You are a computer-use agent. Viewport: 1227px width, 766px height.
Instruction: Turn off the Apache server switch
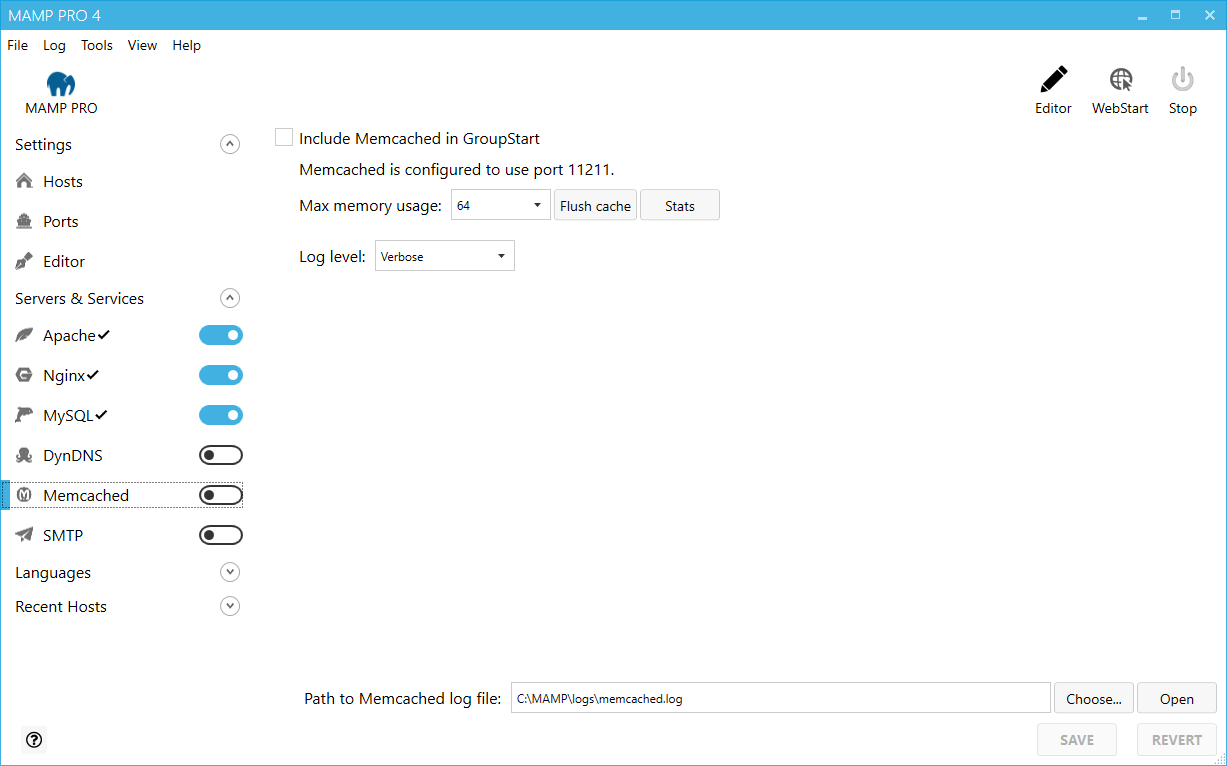pos(221,335)
